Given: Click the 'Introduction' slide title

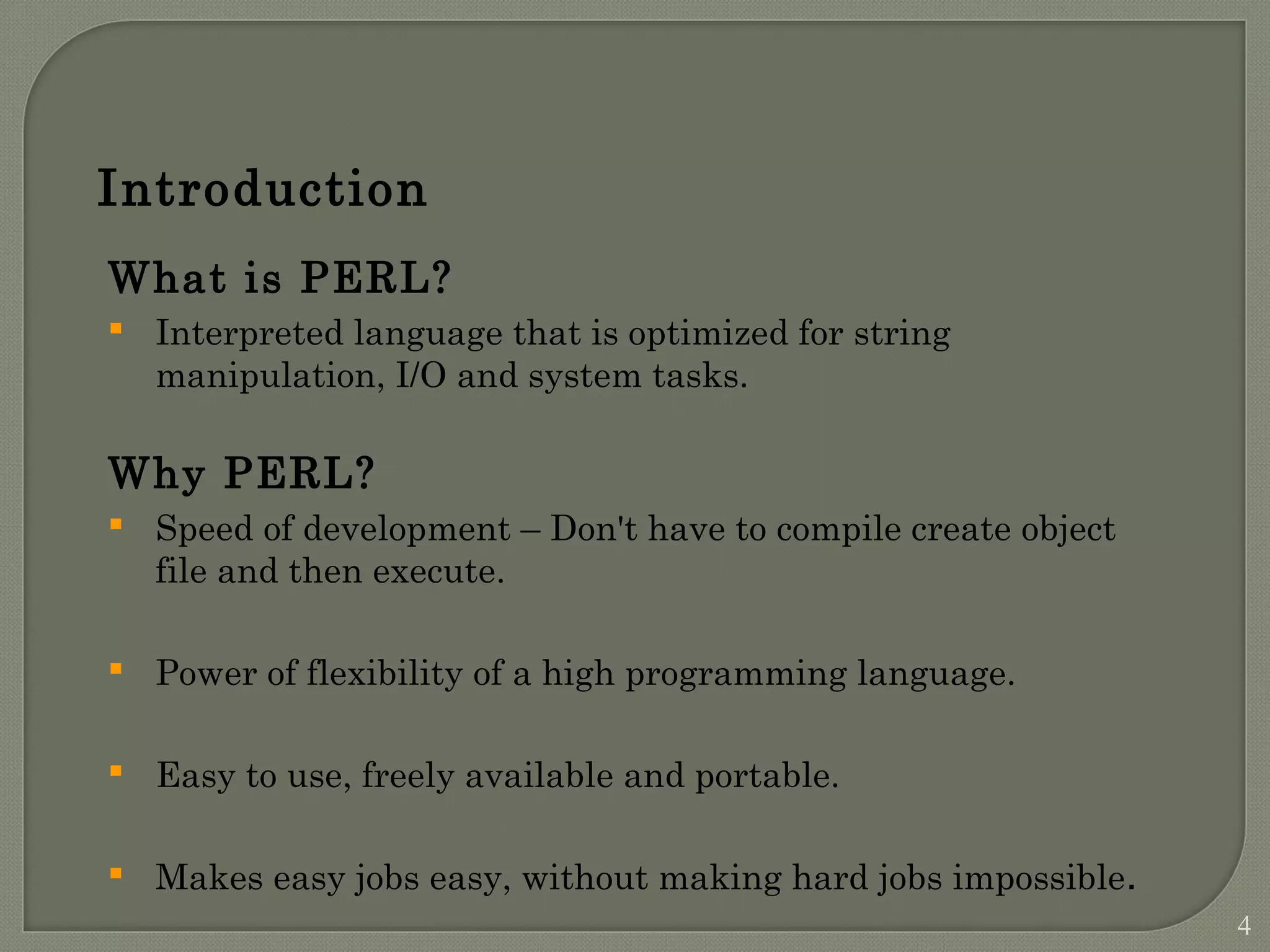Looking at the screenshot, I should pyautogui.click(x=262, y=188).
